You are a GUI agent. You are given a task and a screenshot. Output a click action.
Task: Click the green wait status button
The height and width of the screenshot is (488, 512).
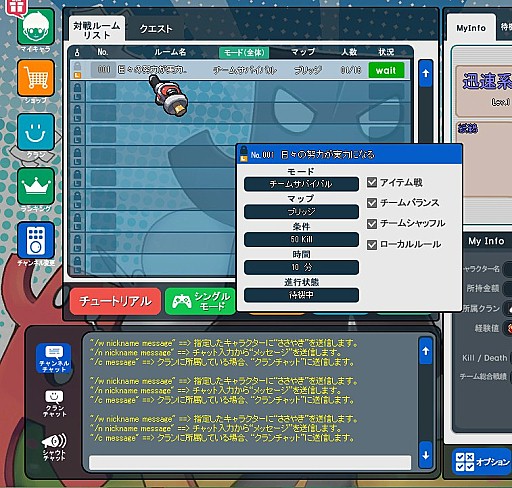click(x=386, y=70)
